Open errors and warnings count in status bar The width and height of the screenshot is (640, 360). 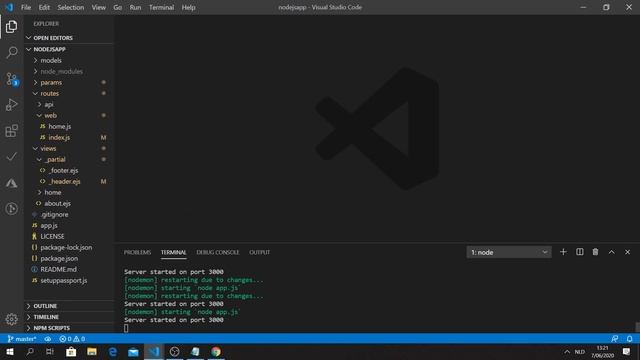point(72,339)
